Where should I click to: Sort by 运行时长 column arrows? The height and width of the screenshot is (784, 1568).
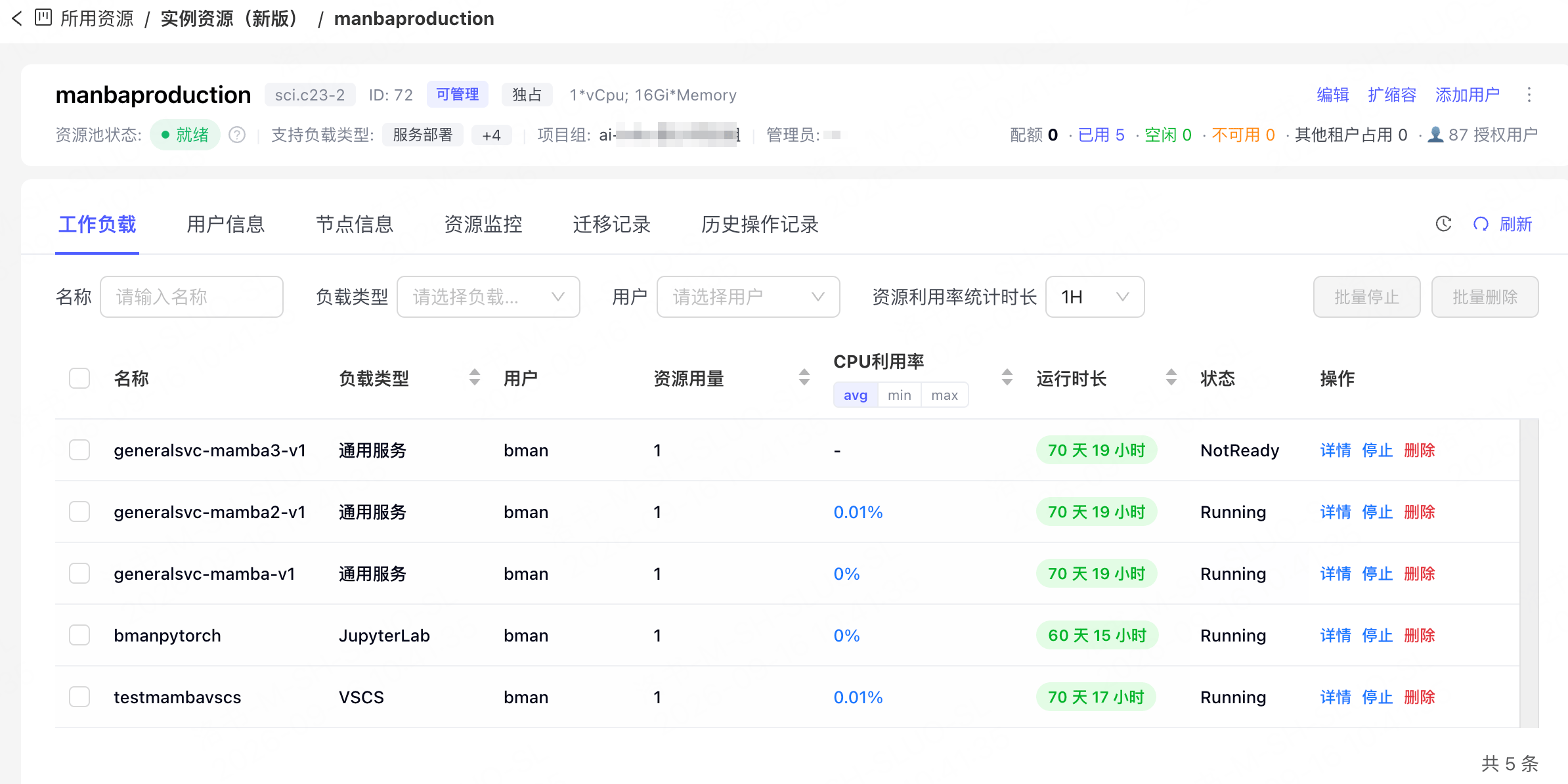click(1171, 378)
